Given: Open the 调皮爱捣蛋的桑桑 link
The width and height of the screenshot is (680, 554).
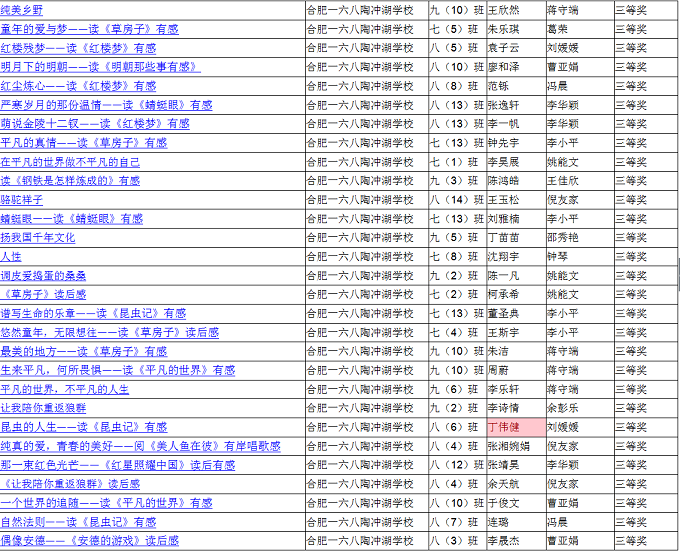Looking at the screenshot, I should tap(43, 276).
